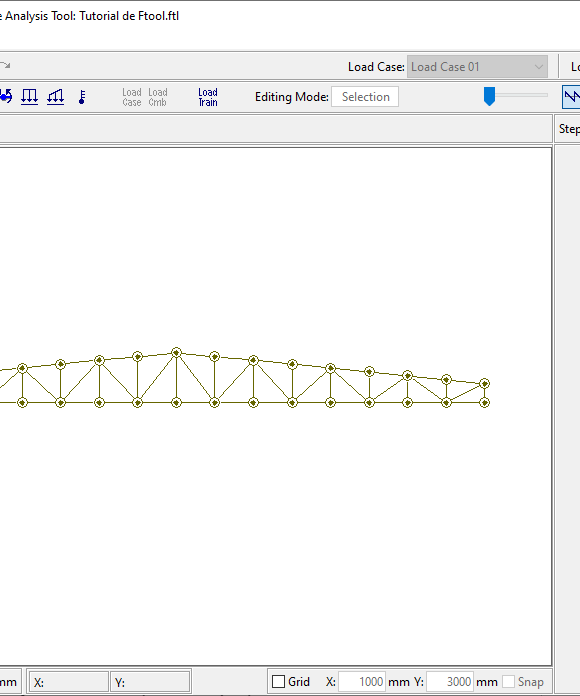
Task: Click the cursor X coordinate field
Action: [69, 682]
